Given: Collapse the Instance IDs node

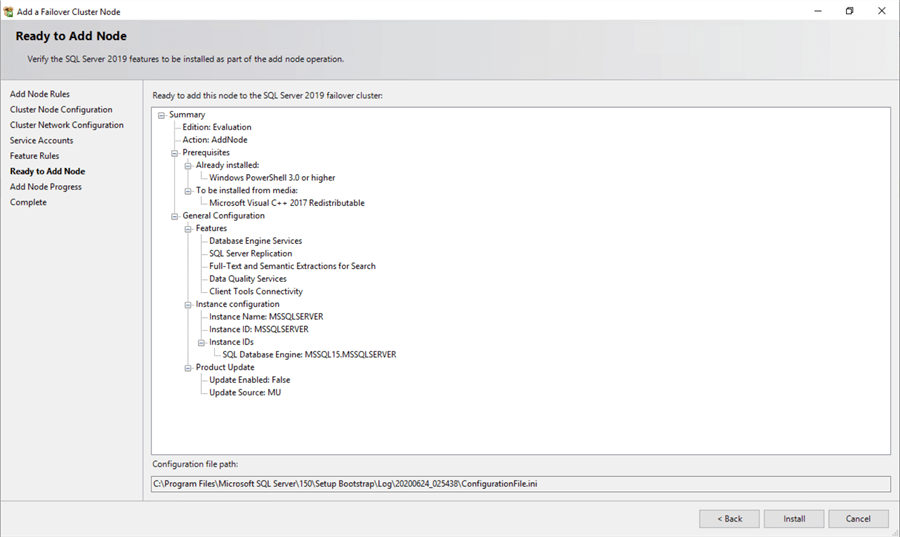Looking at the screenshot, I should pyautogui.click(x=201, y=343).
